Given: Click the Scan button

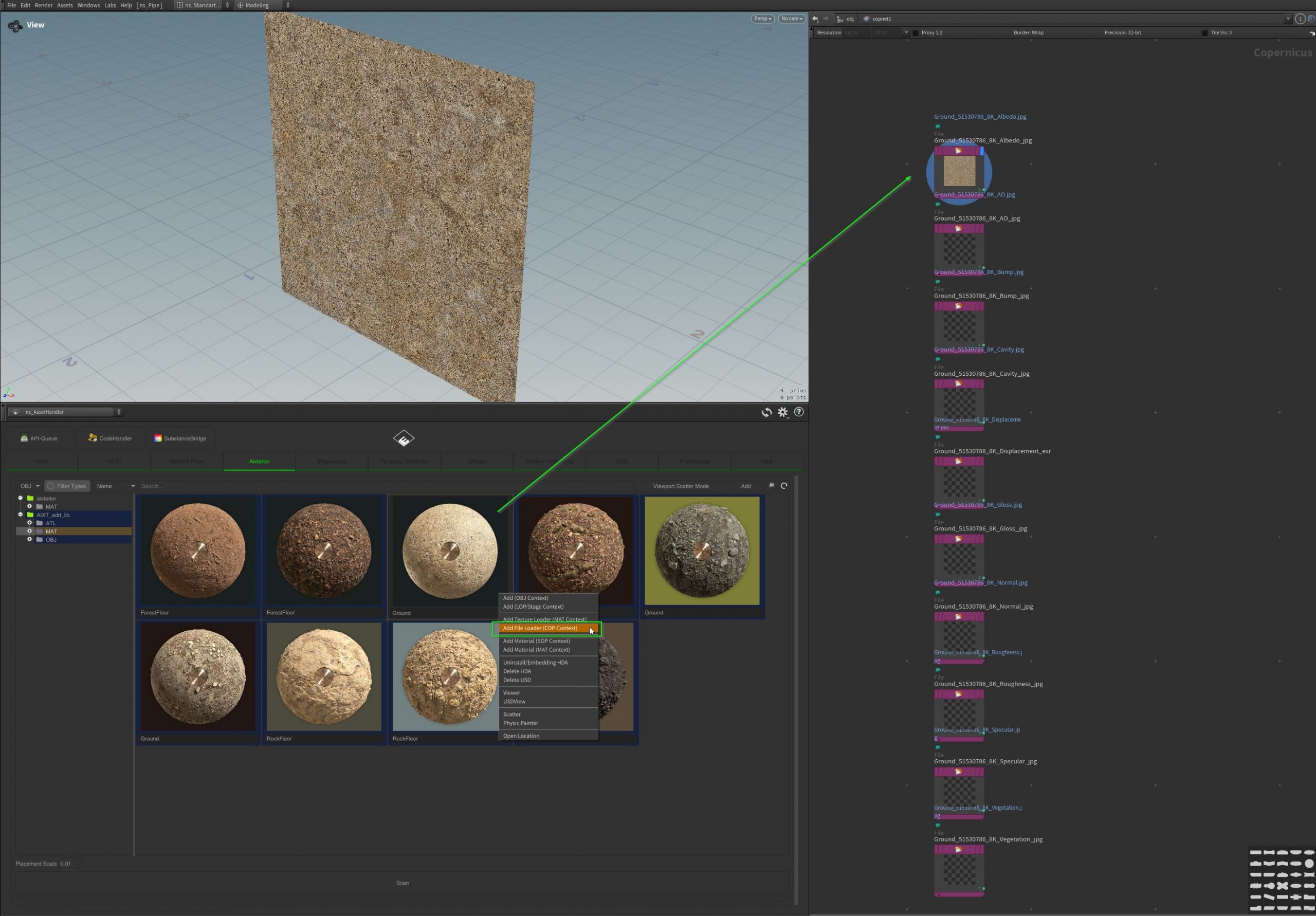Looking at the screenshot, I should (x=403, y=883).
